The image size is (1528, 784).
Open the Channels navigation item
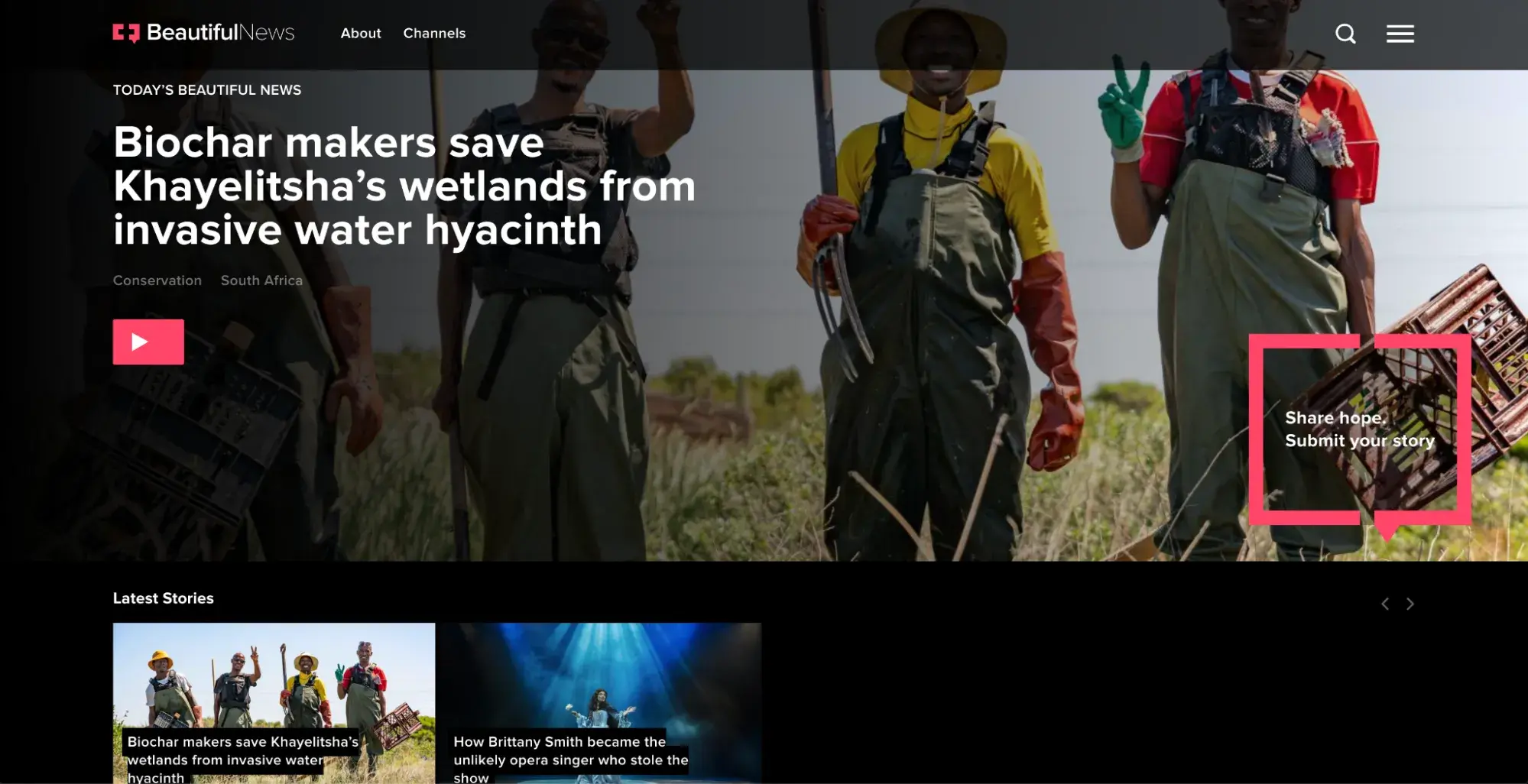434,34
